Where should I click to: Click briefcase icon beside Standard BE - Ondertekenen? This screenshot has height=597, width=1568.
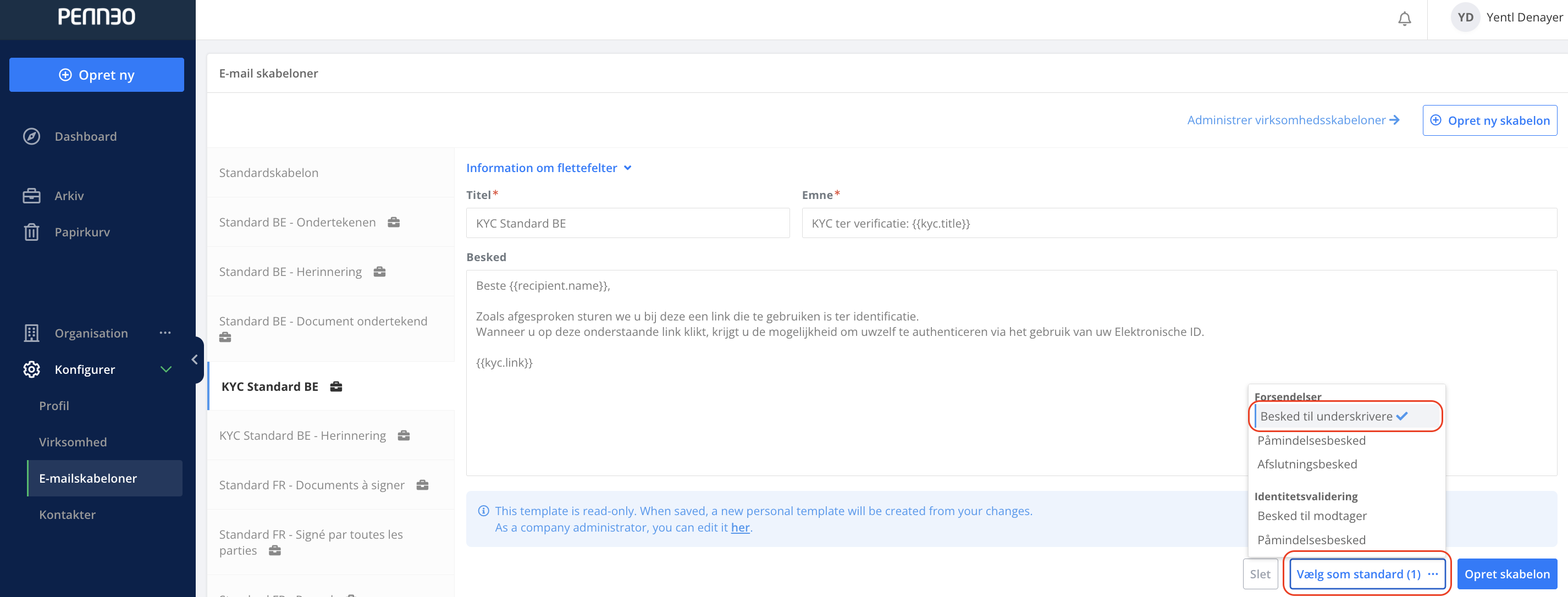394,222
